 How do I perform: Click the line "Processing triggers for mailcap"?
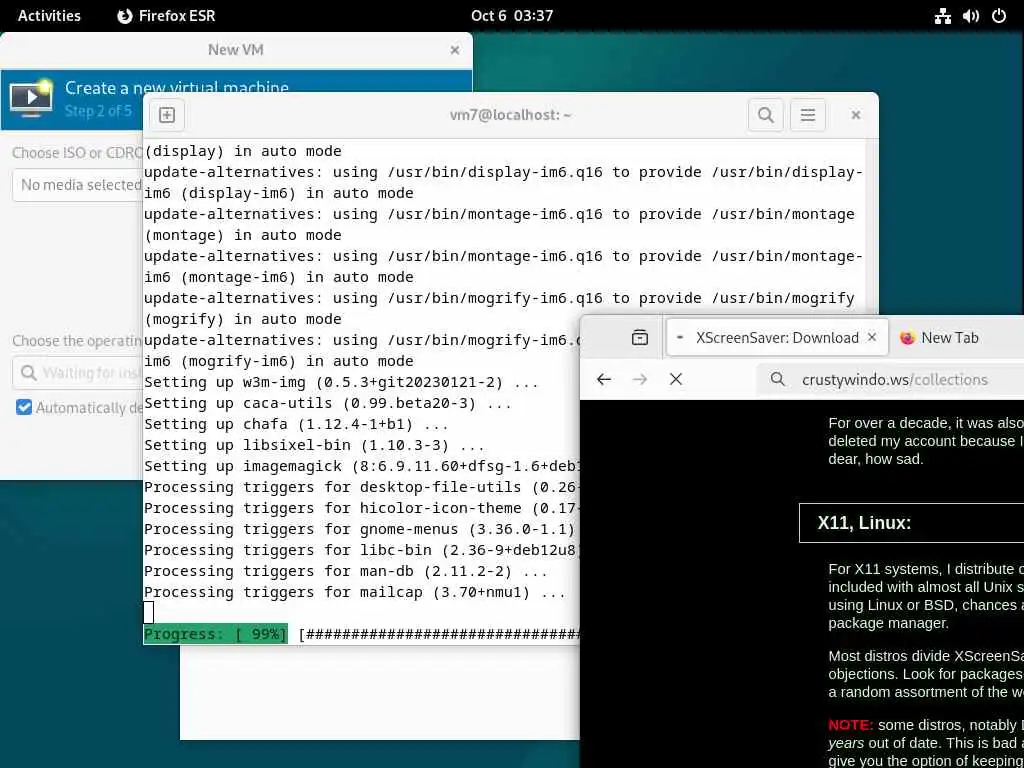355,592
